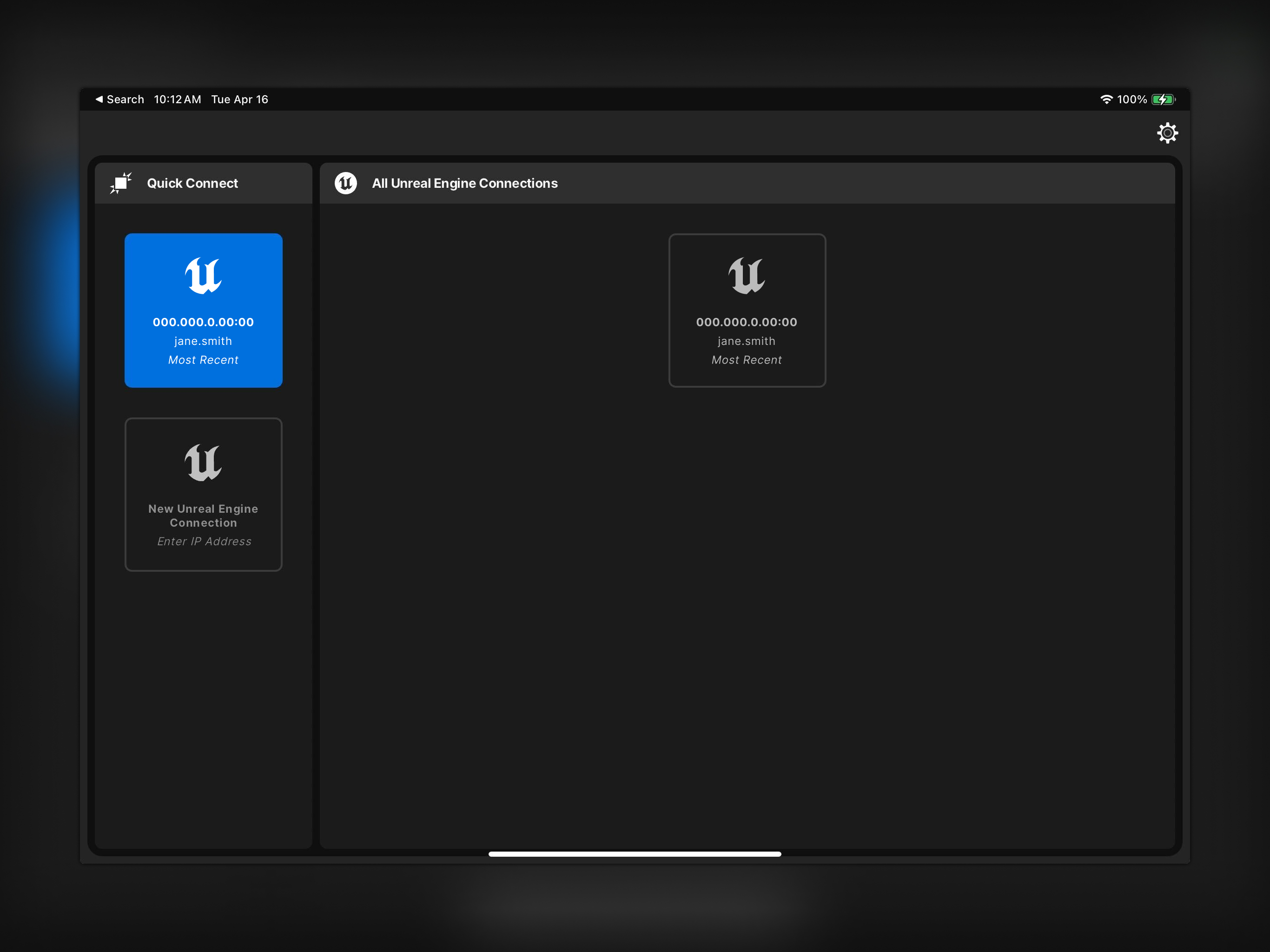
Task: Select the blue jane.smith Quick Connect card
Action: [203, 310]
